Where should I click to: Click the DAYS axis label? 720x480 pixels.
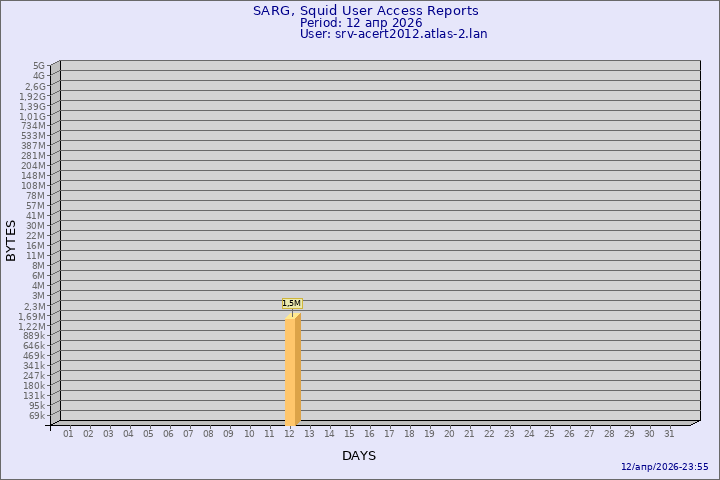[359, 456]
